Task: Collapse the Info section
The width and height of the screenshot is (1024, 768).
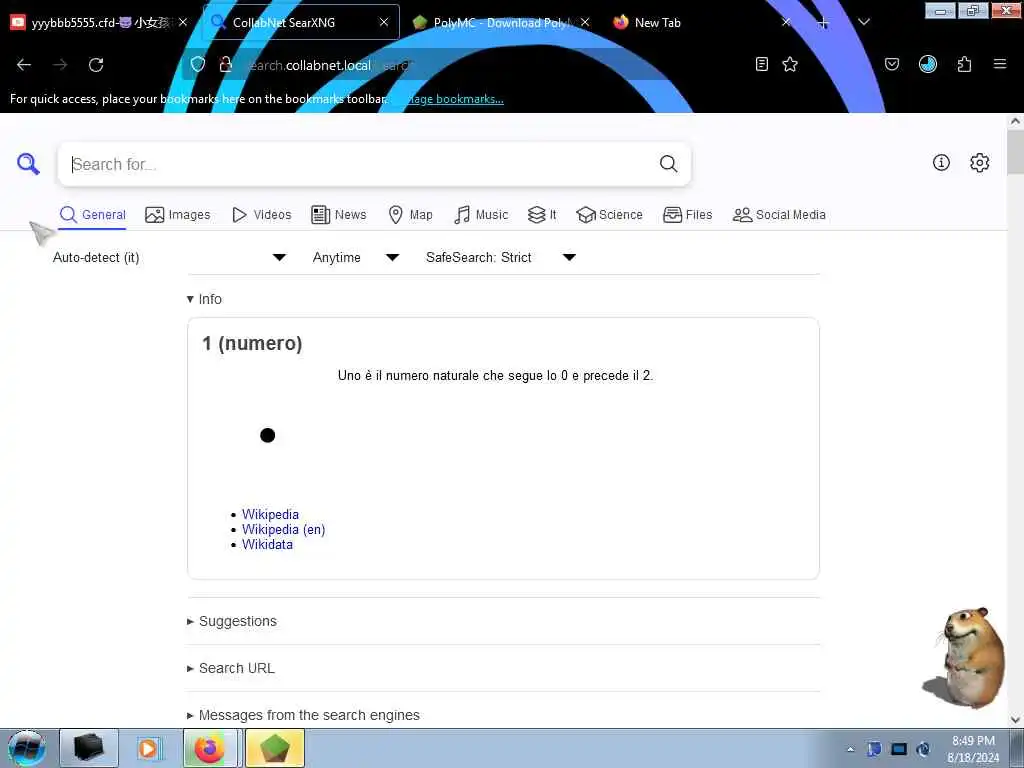Action: pyautogui.click(x=204, y=299)
